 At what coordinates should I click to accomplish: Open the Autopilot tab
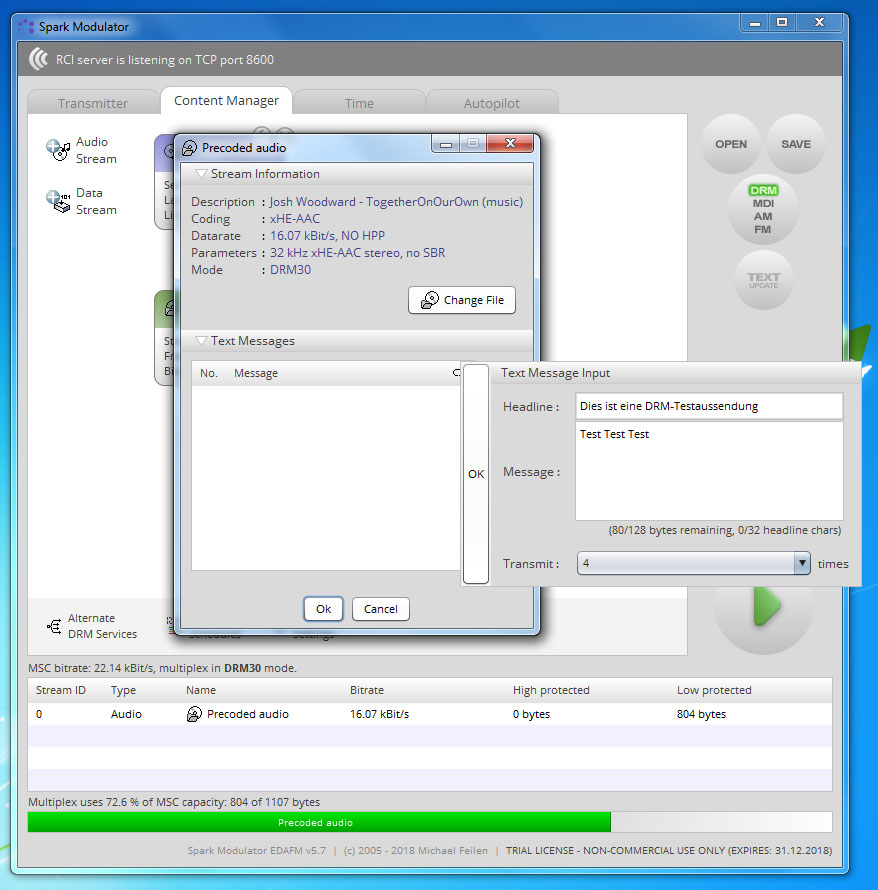pyautogui.click(x=492, y=103)
